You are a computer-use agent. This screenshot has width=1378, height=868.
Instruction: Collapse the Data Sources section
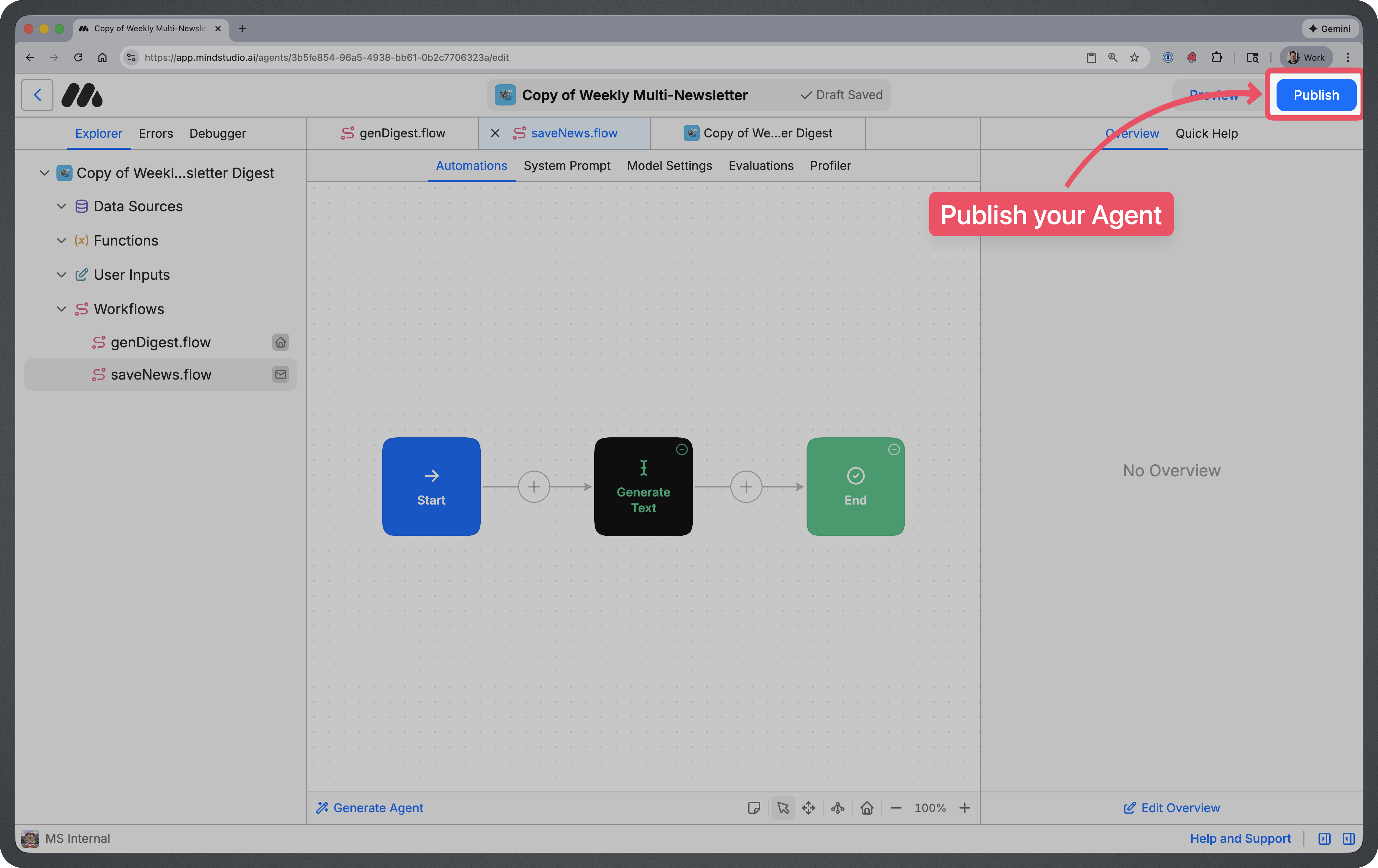coord(62,206)
